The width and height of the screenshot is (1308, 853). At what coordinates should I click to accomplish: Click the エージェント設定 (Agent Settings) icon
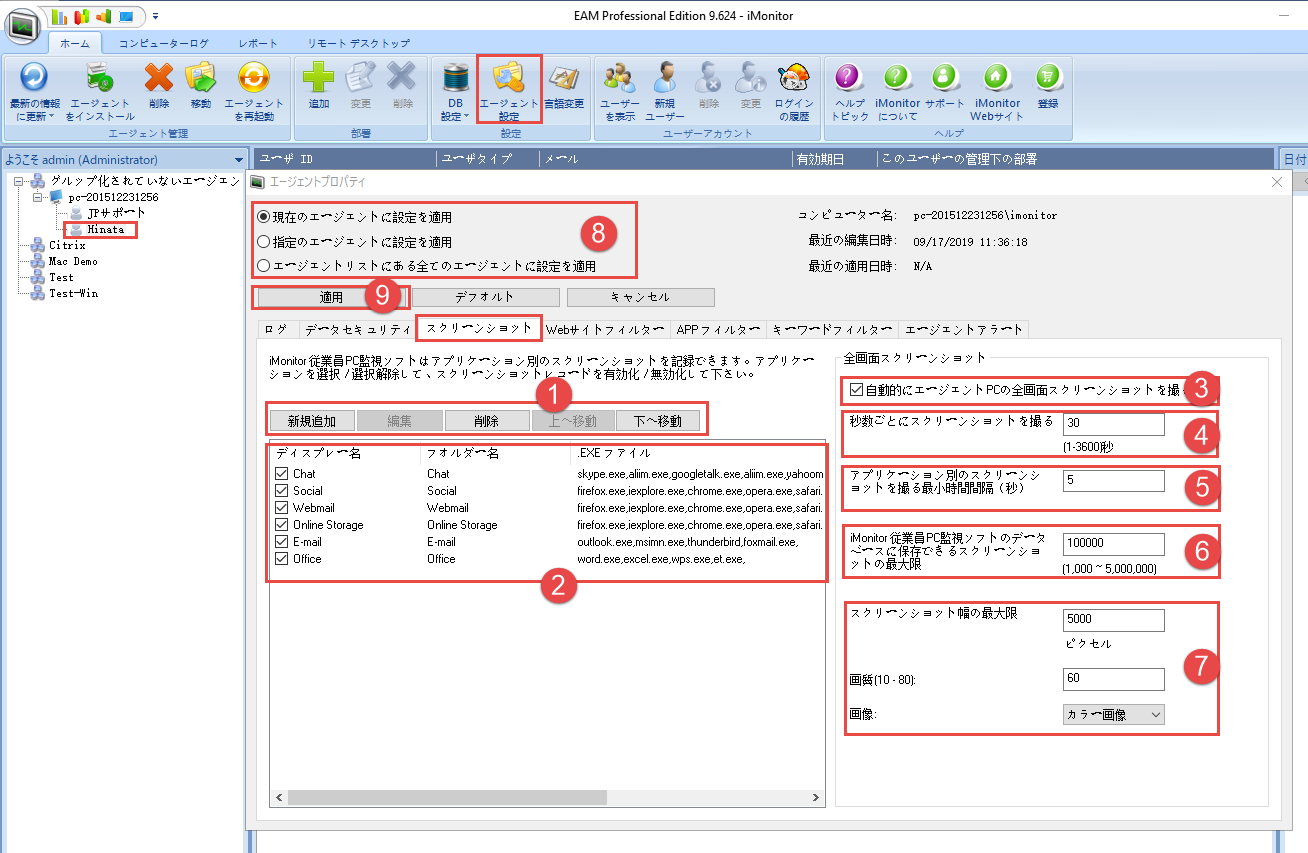tap(510, 78)
